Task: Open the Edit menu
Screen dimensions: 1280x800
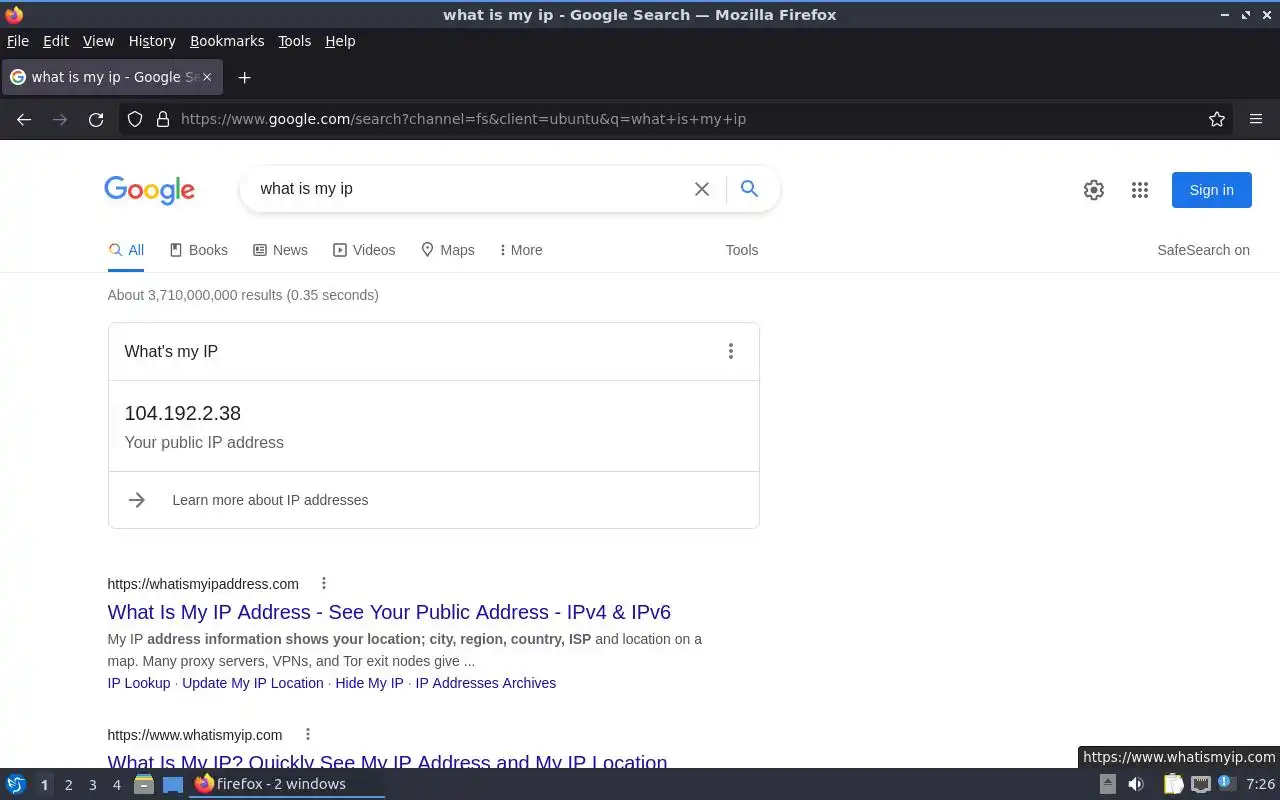Action: point(56,41)
